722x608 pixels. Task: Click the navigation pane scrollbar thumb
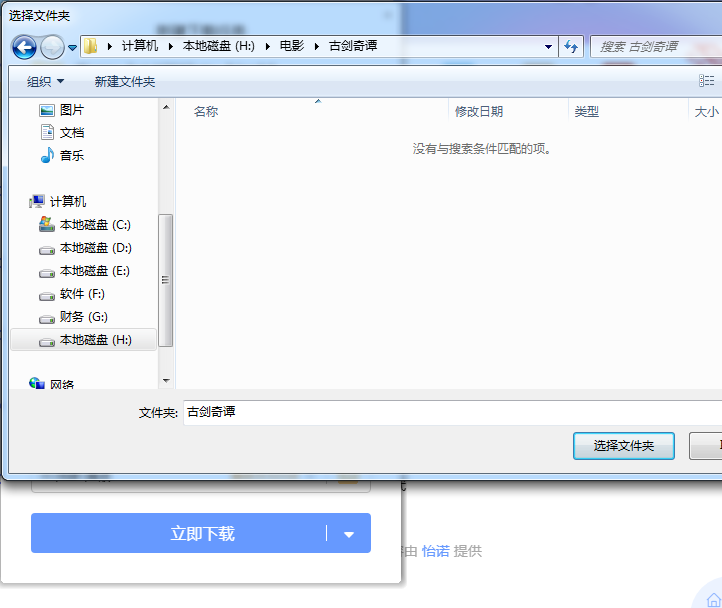click(x=166, y=280)
